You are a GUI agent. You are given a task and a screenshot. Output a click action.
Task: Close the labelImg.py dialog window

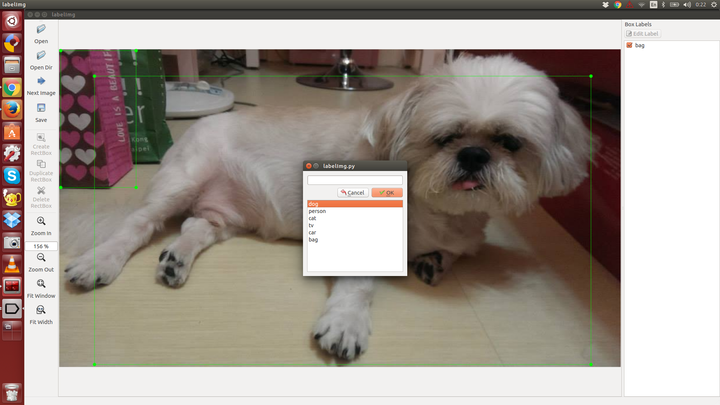308,165
